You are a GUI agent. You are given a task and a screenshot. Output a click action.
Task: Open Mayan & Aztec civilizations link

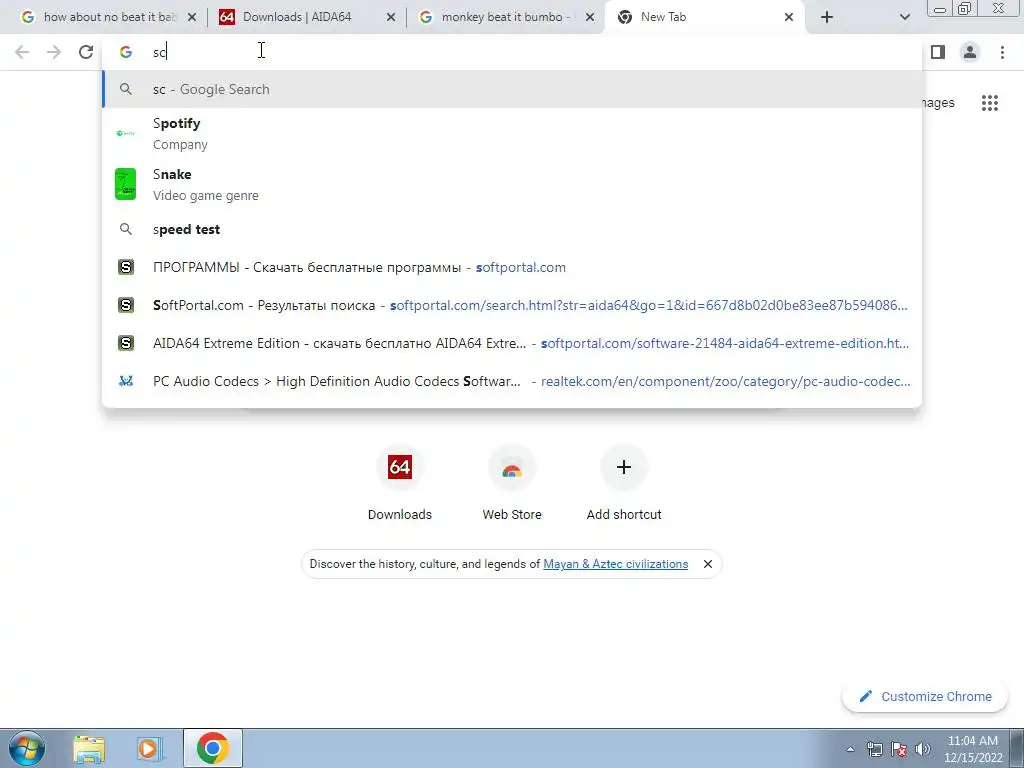(x=615, y=564)
